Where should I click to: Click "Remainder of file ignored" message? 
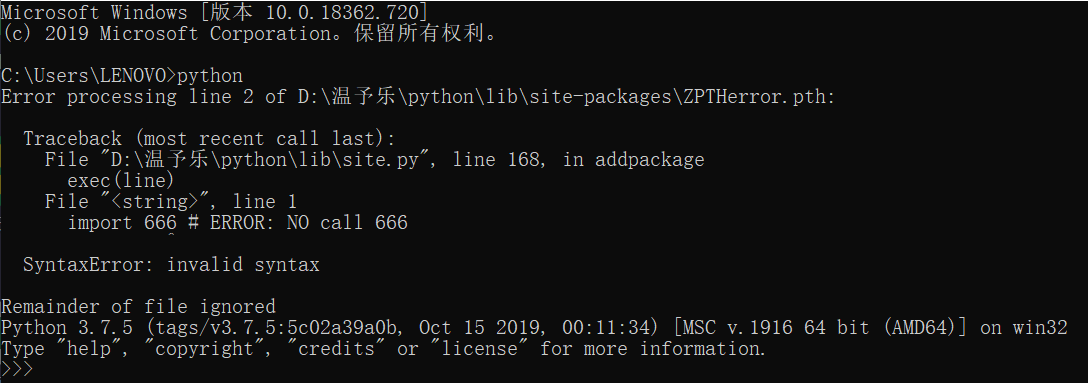click(138, 306)
